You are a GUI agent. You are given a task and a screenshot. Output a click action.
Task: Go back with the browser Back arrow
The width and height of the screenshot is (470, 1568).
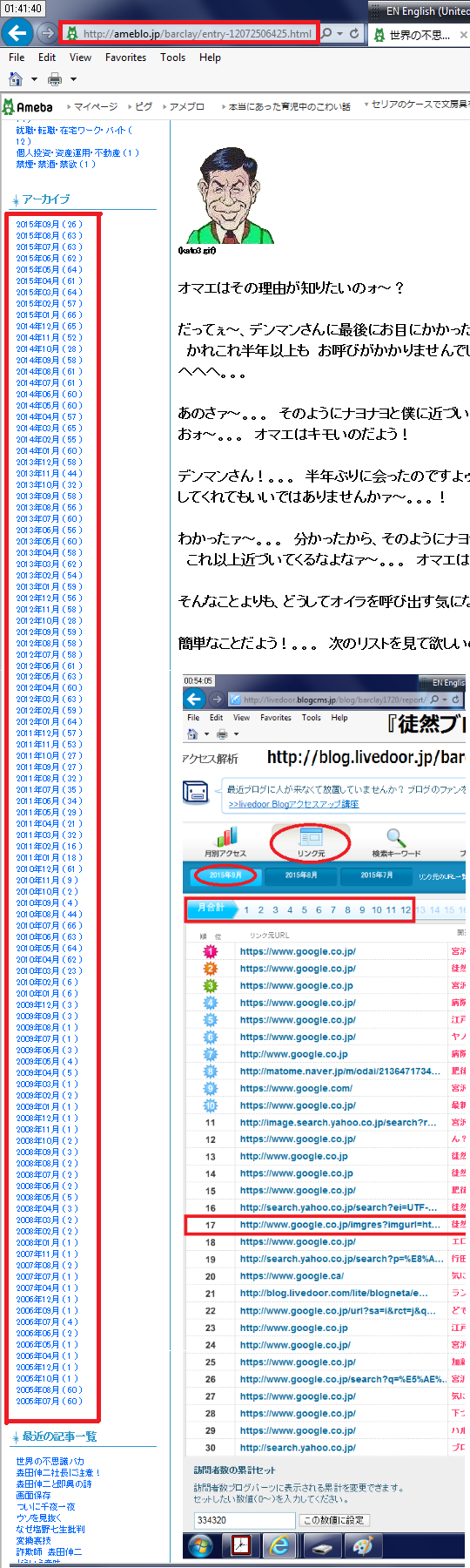[x=17, y=33]
